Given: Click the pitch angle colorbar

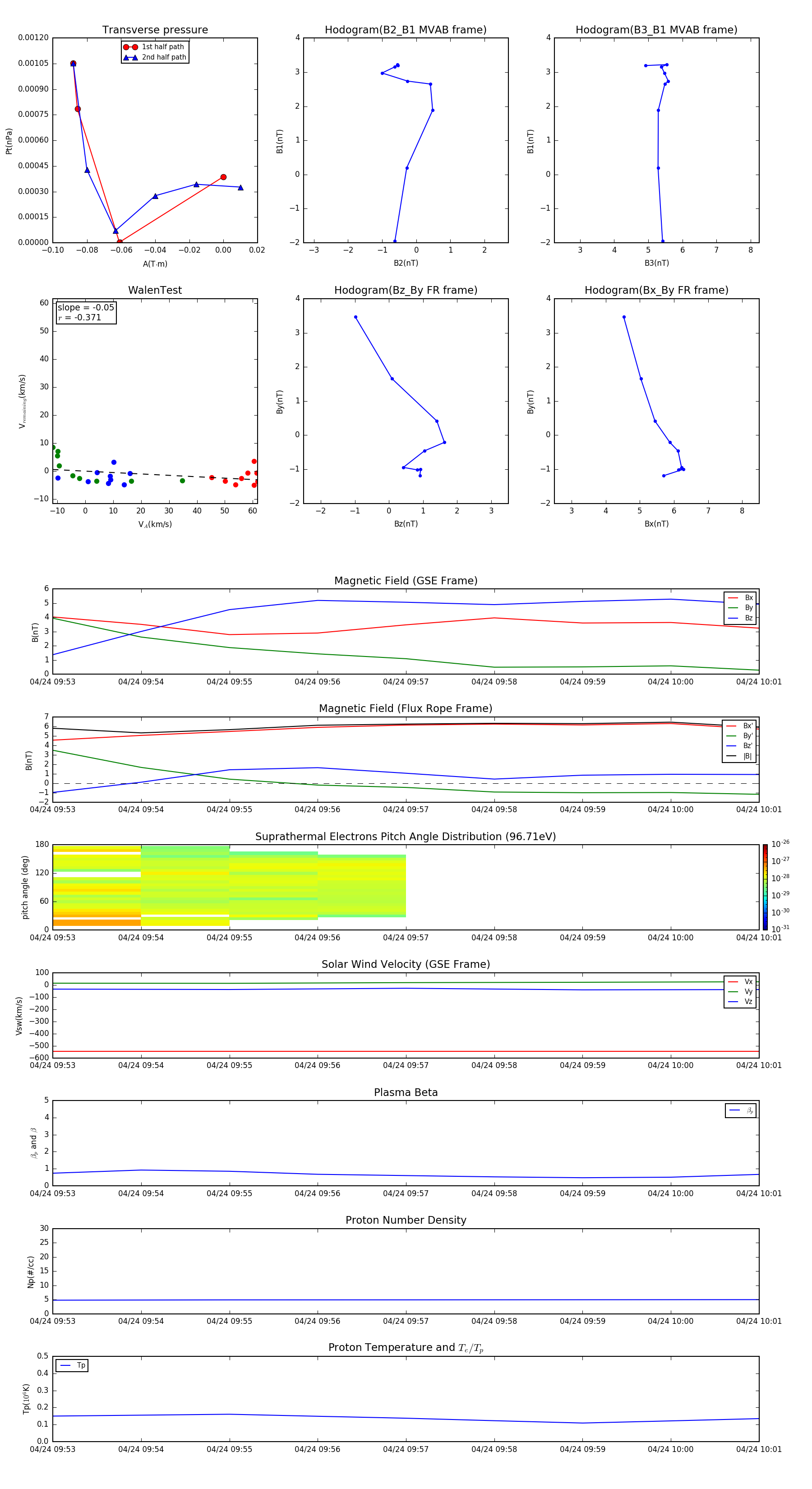Looking at the screenshot, I should click(765, 887).
